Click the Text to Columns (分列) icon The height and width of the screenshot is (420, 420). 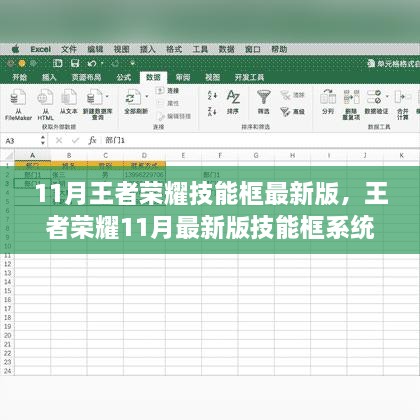coord(328,97)
